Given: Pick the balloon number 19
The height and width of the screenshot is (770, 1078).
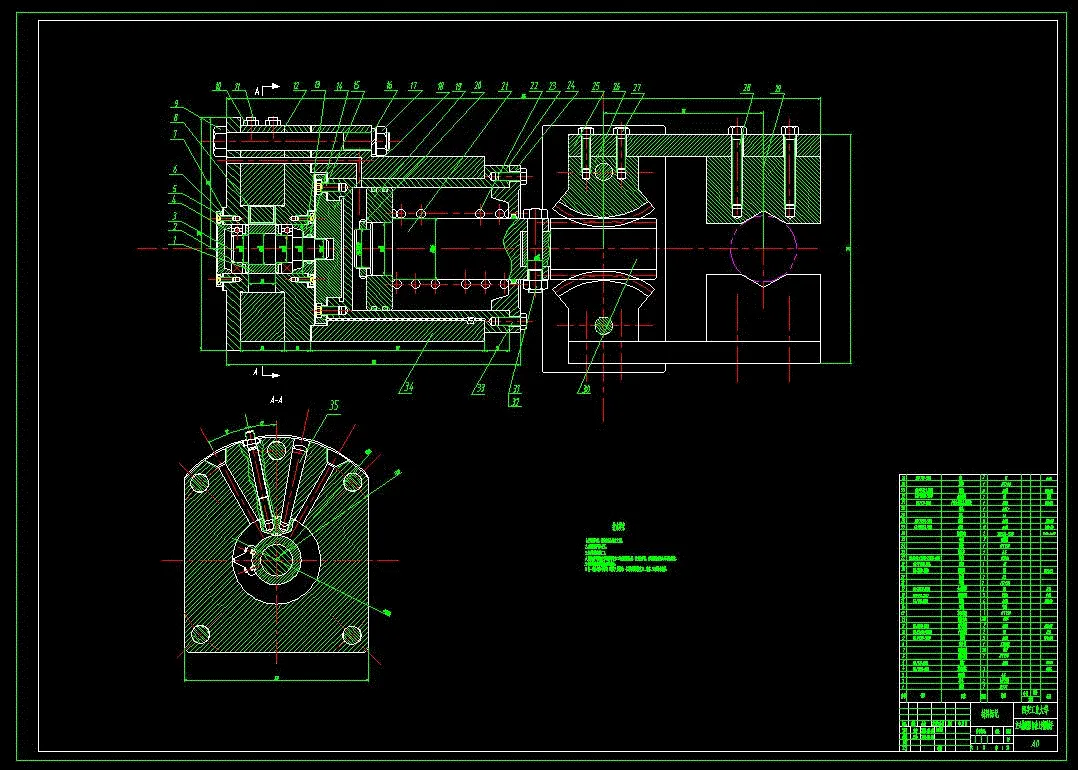Looking at the screenshot, I should (x=459, y=87).
